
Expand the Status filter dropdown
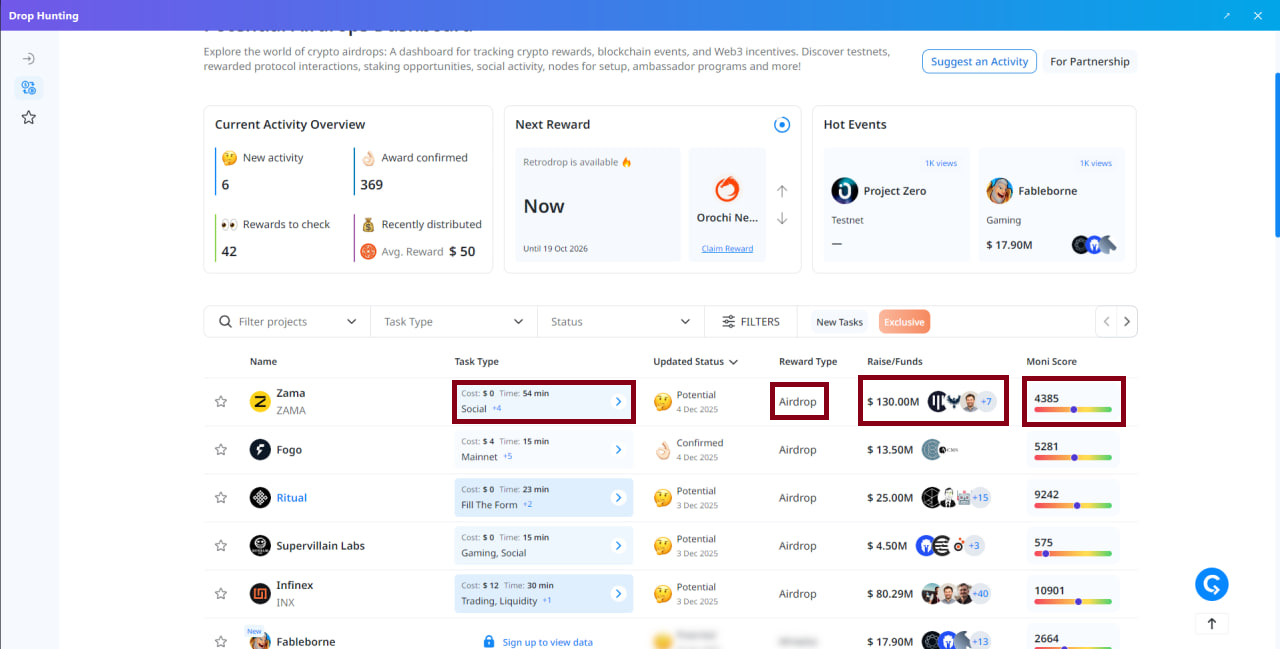(x=620, y=322)
